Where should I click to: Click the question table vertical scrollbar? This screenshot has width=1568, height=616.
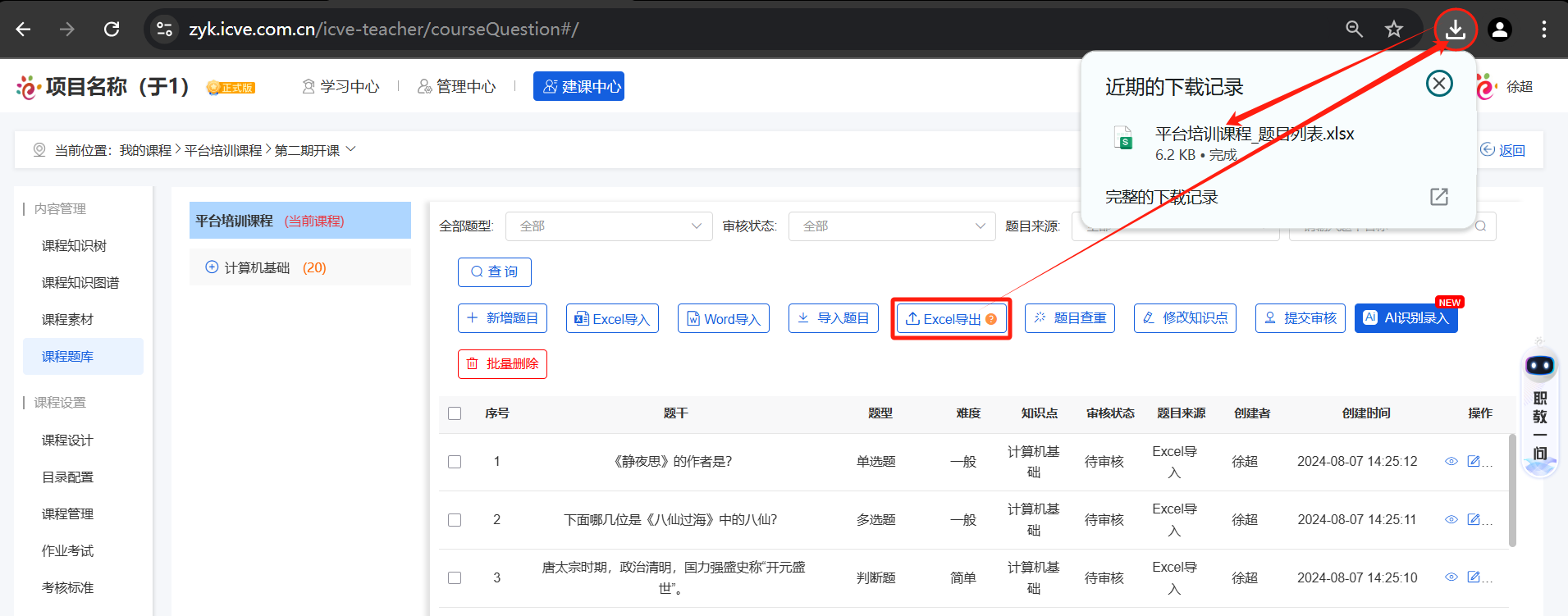(x=1511, y=489)
